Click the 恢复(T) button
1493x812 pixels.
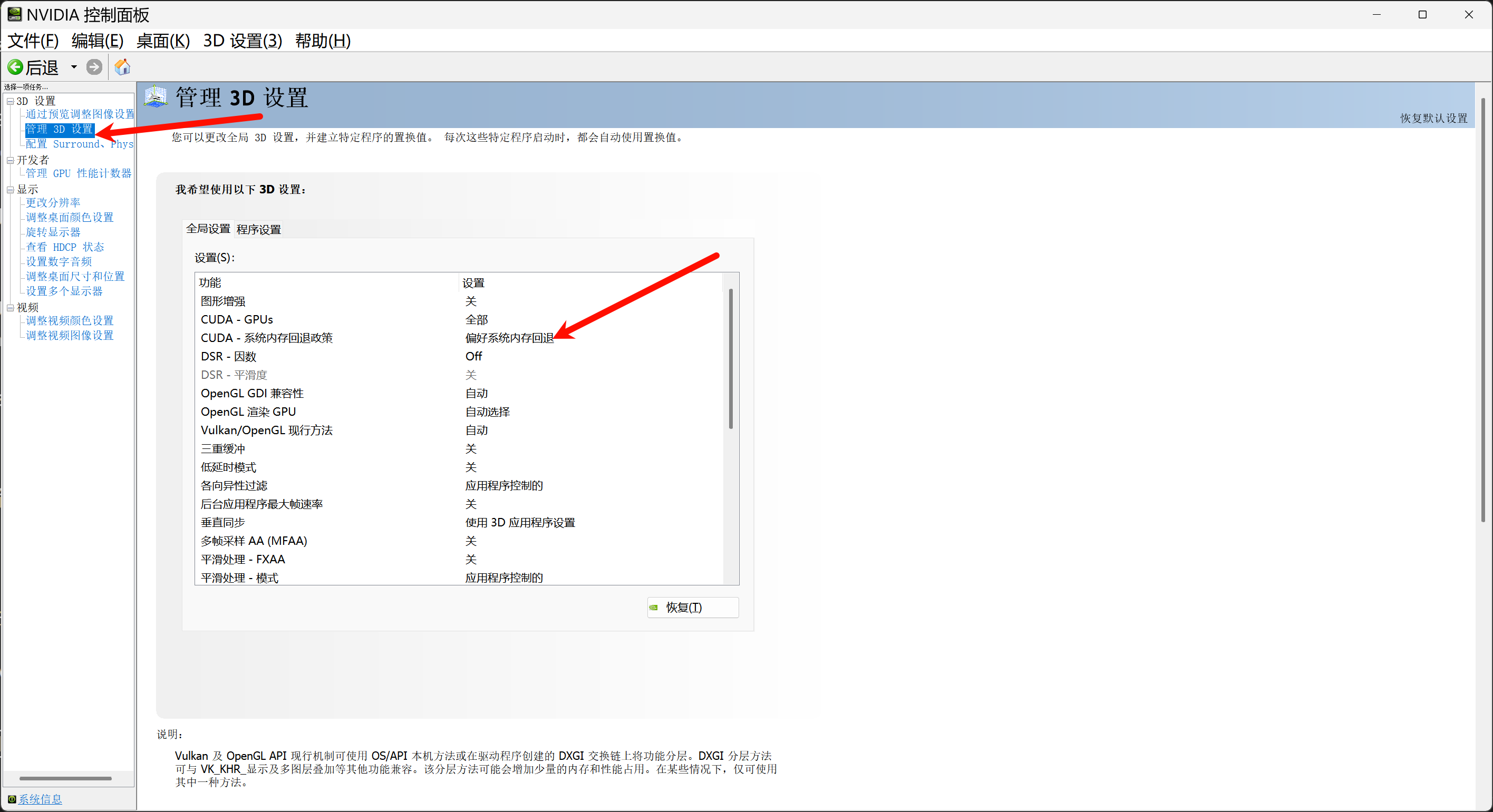point(692,607)
